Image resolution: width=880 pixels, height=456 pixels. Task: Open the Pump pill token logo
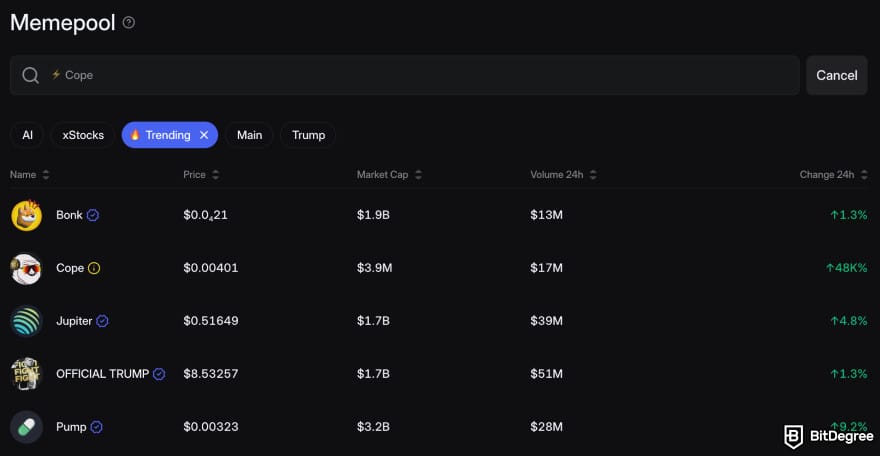point(26,427)
